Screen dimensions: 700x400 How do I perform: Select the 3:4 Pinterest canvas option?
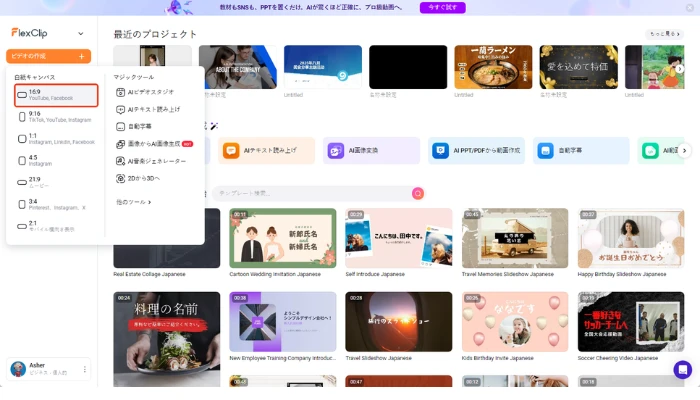point(56,204)
